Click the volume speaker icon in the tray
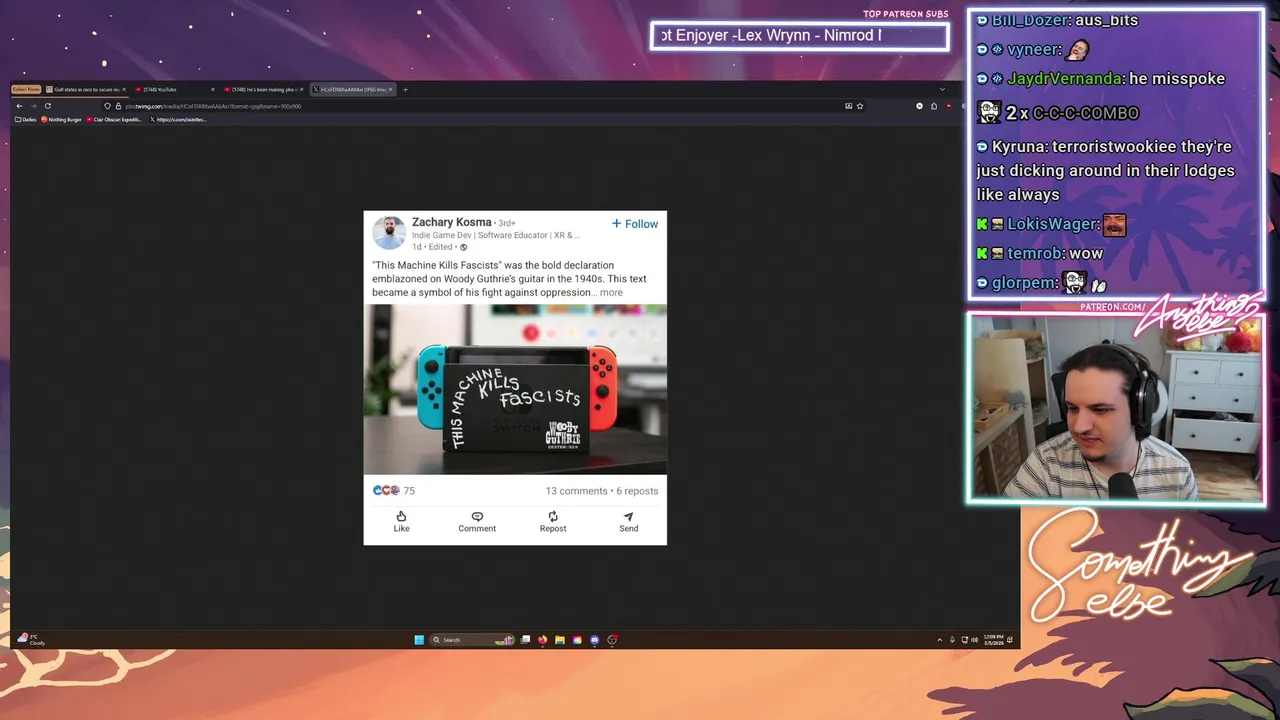 click(x=975, y=640)
